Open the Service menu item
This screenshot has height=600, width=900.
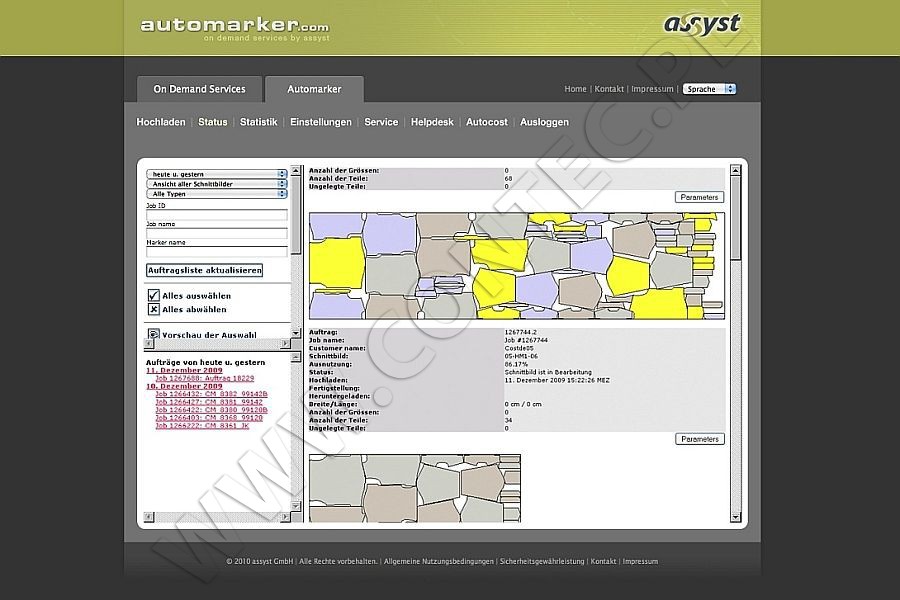click(381, 122)
